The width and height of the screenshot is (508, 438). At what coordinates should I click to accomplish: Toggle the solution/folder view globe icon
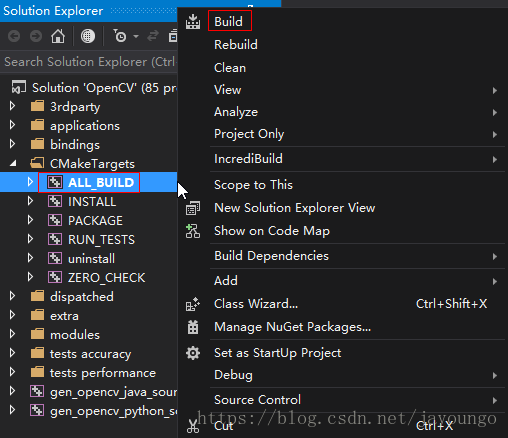click(88, 36)
